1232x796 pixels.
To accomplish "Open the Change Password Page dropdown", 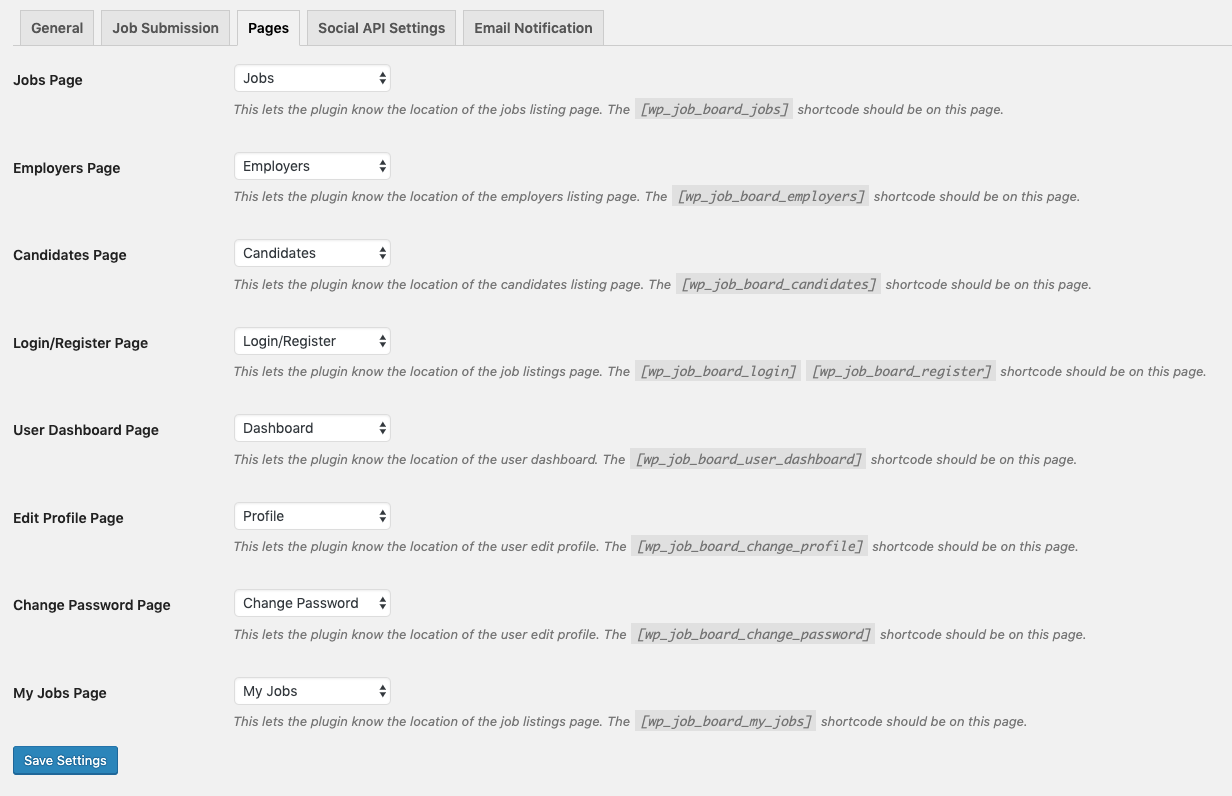I will (312, 603).
